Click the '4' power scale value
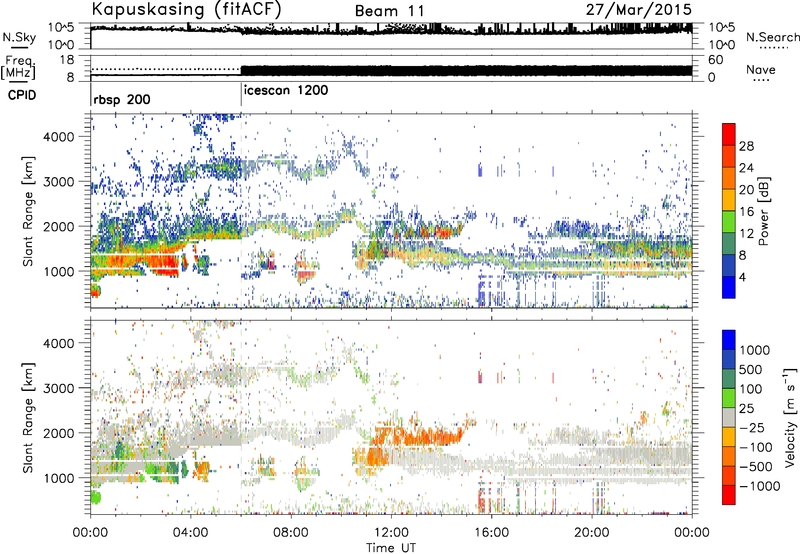Viewport: 800px width, 554px height. point(742,278)
